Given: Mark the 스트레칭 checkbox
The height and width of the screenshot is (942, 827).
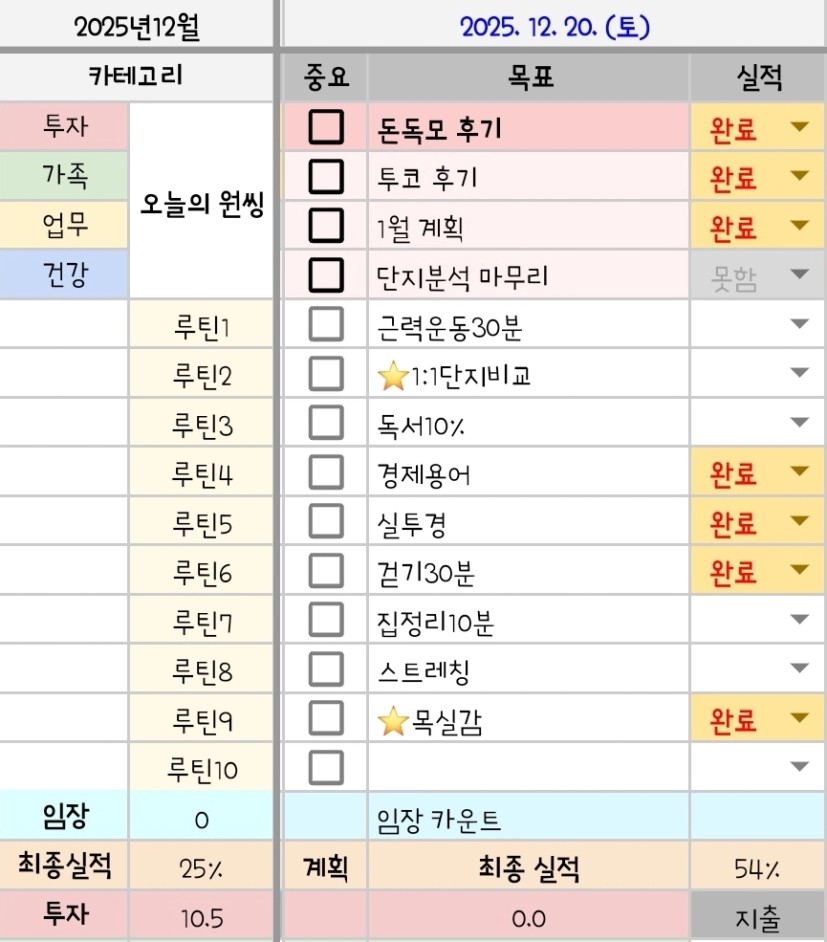Looking at the screenshot, I should point(326,669).
